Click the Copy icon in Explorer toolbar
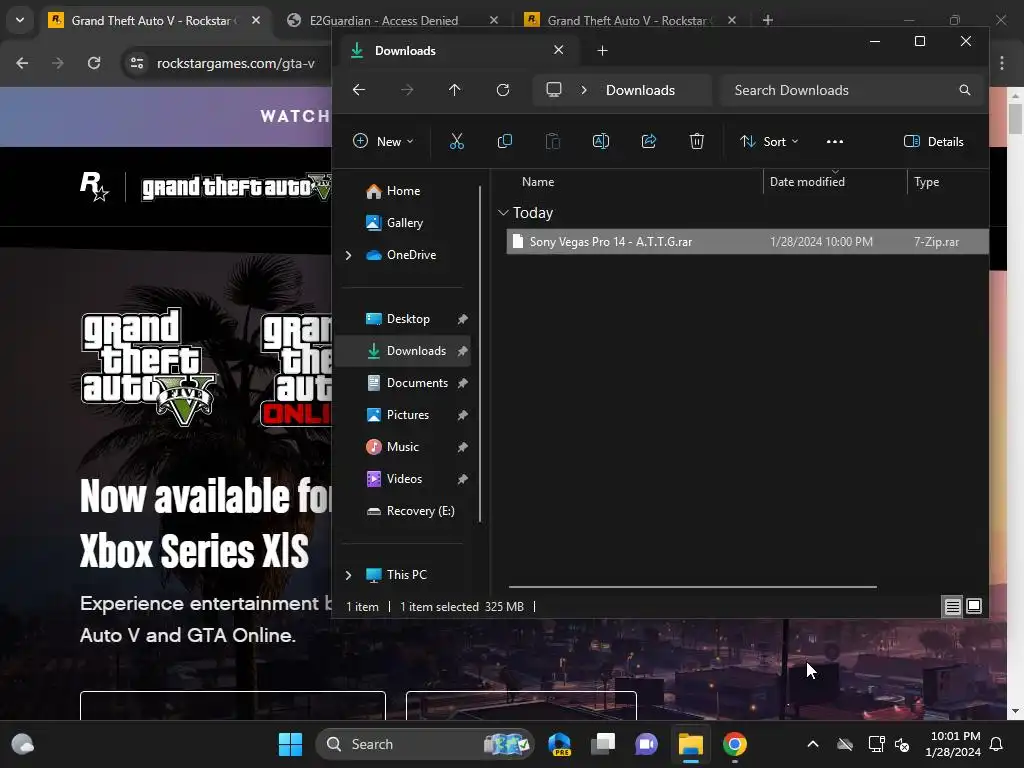Image resolution: width=1024 pixels, height=768 pixels. tap(505, 141)
